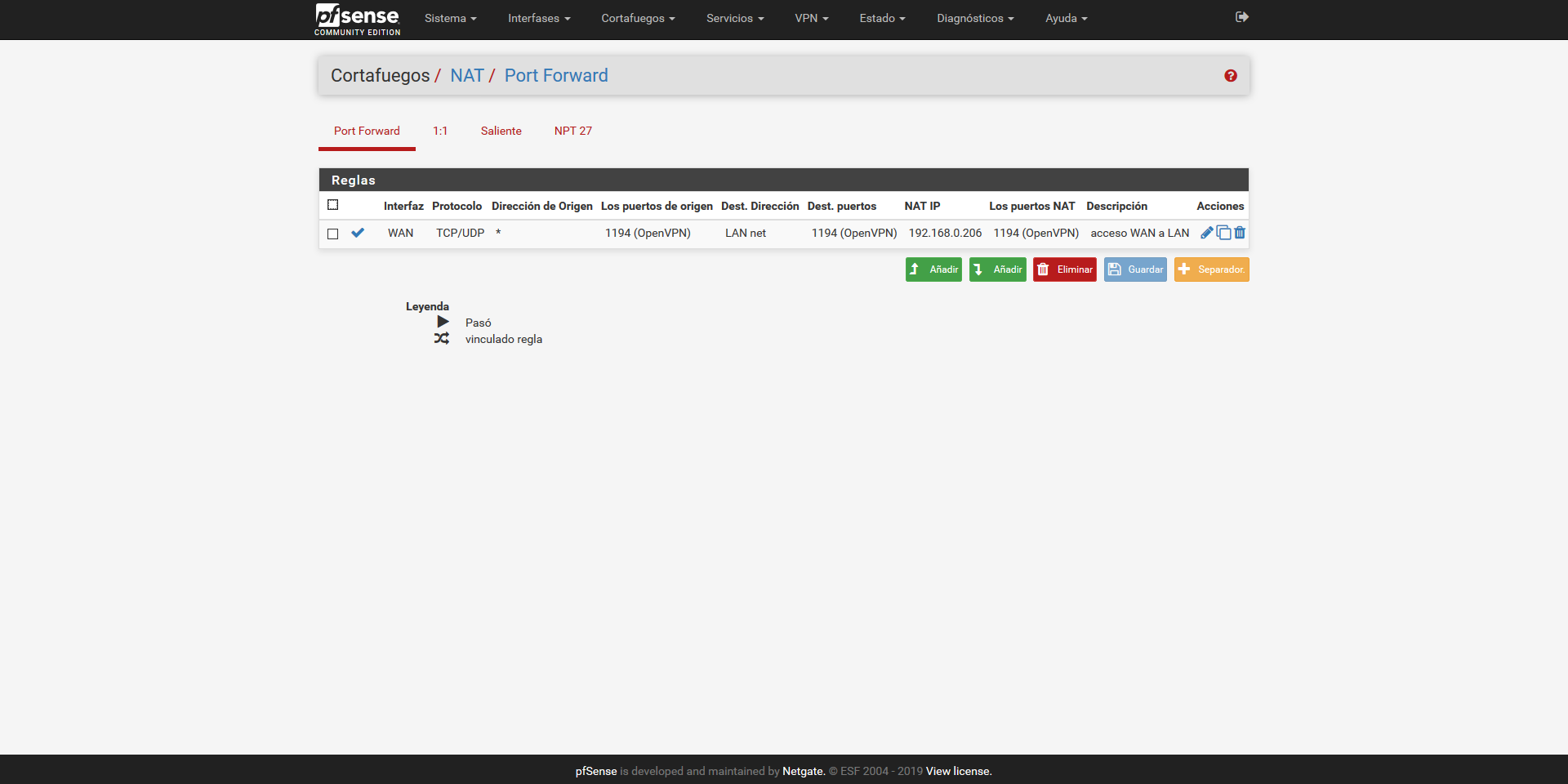Click the 'acceso WAN a LAN' description
This screenshot has width=1568, height=784.
click(x=1139, y=233)
